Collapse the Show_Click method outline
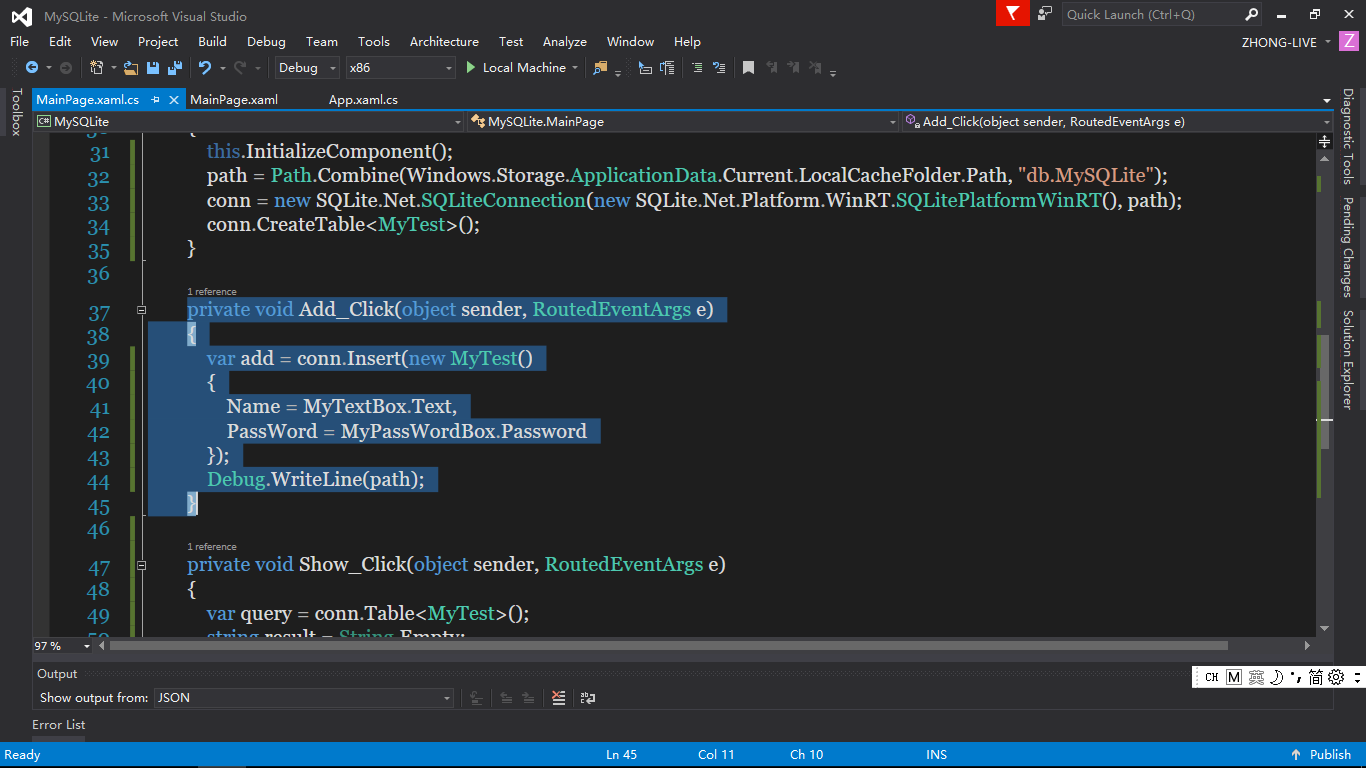Viewport: 1366px width, 768px height. [x=141, y=565]
